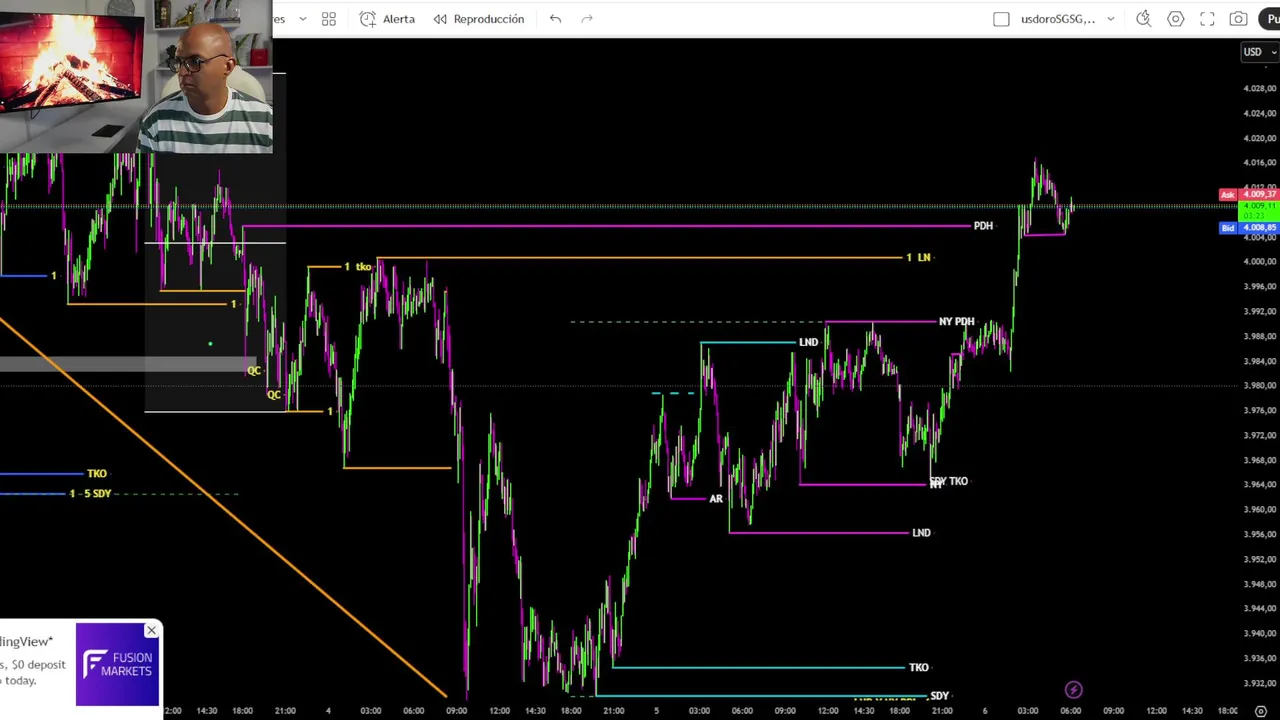Expand the indicators dropdown chevron
This screenshot has height=720, width=1280.
[303, 19]
